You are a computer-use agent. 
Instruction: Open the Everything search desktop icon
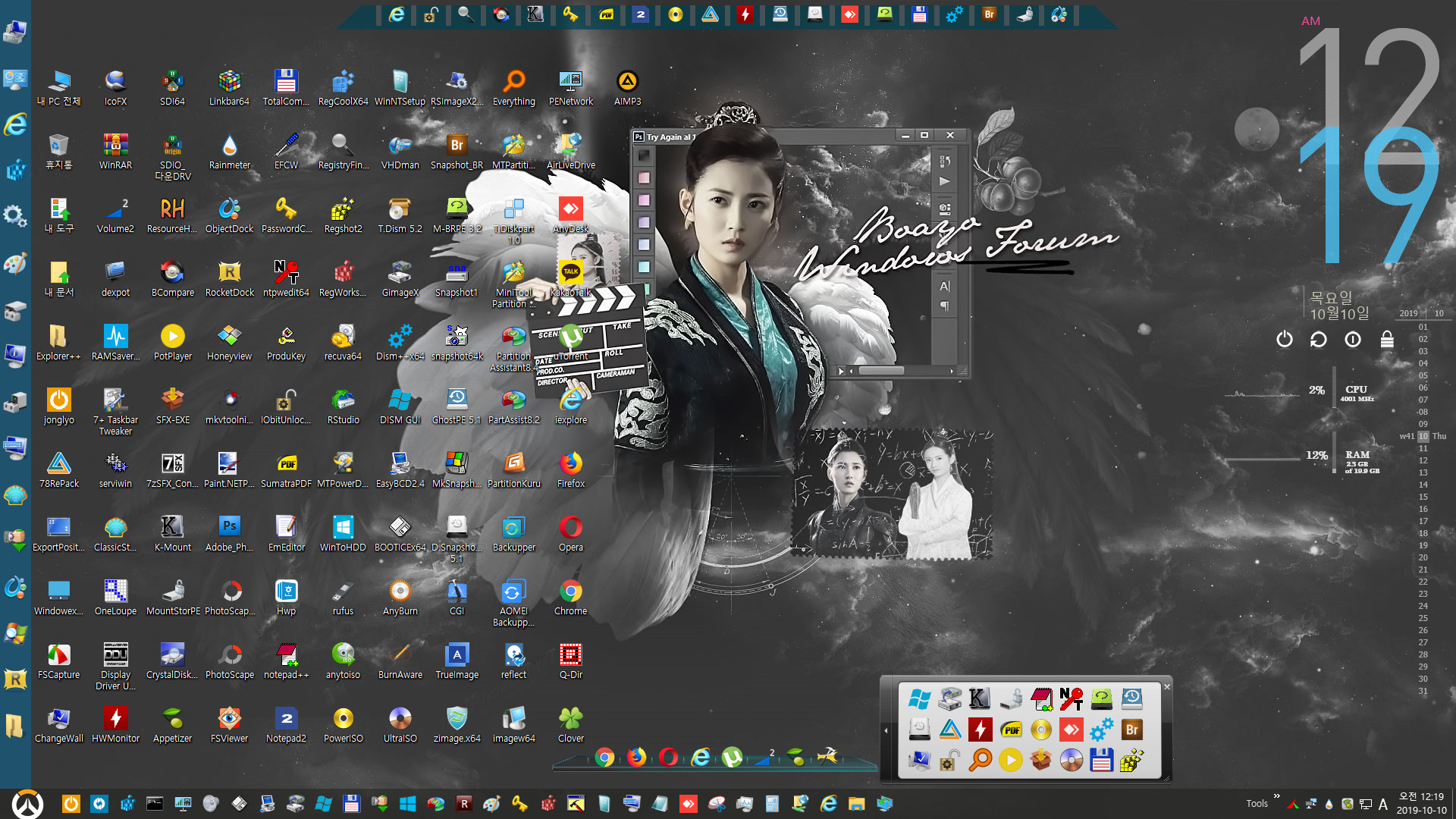point(513,87)
